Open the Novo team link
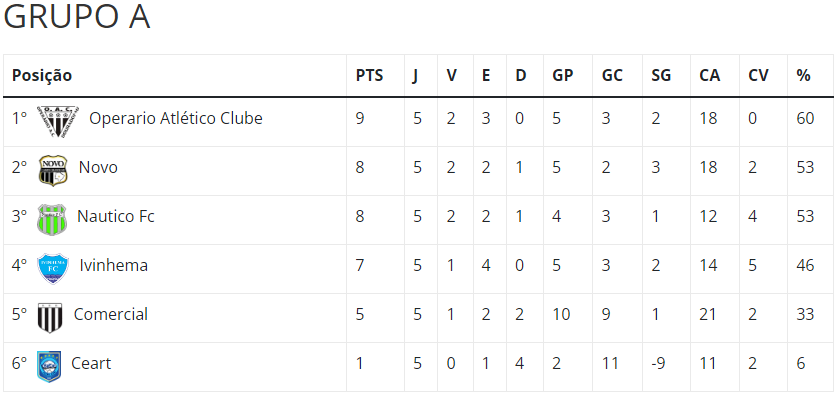Image resolution: width=837 pixels, height=395 pixels. pos(98,167)
